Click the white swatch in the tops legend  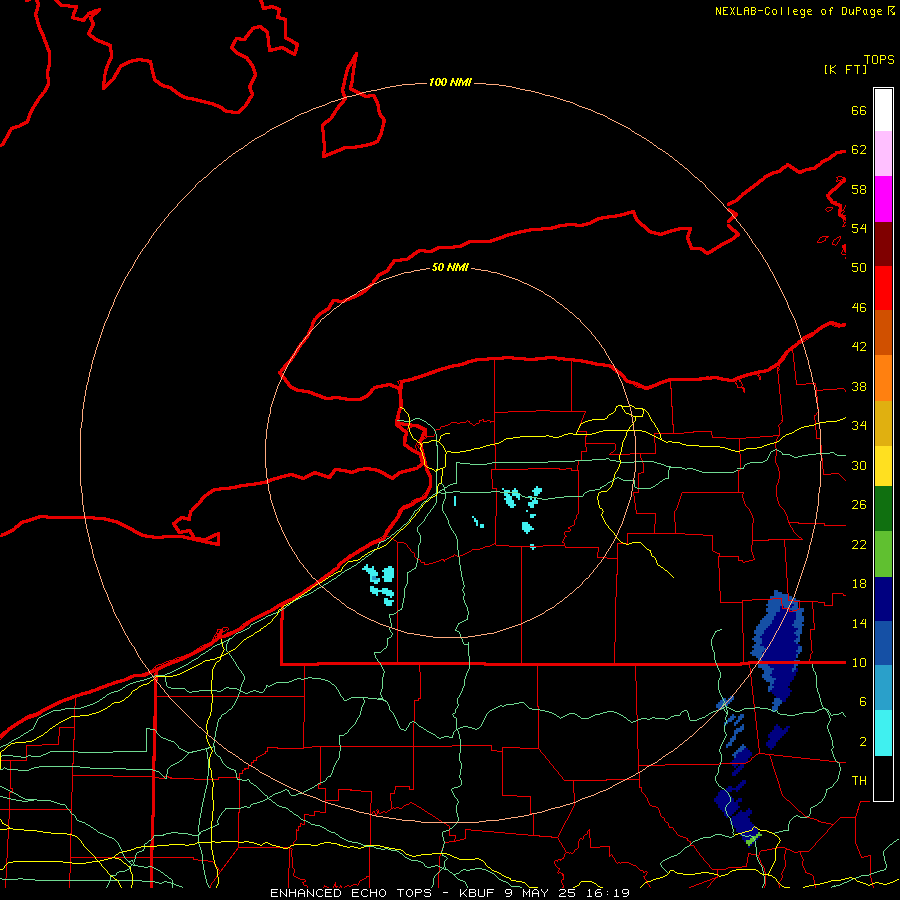pyautogui.click(x=883, y=110)
